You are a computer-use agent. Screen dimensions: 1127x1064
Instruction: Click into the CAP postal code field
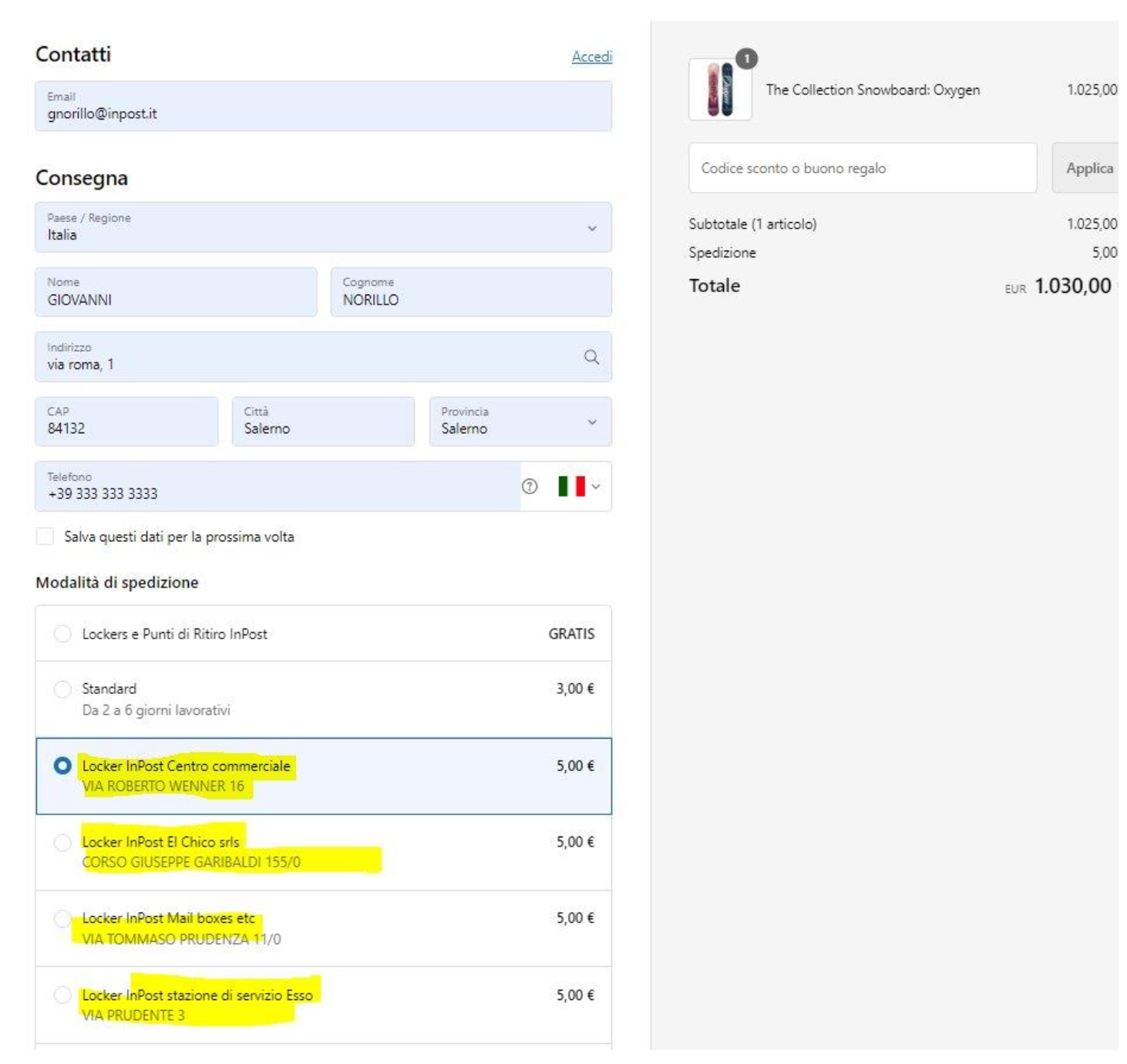click(126, 422)
